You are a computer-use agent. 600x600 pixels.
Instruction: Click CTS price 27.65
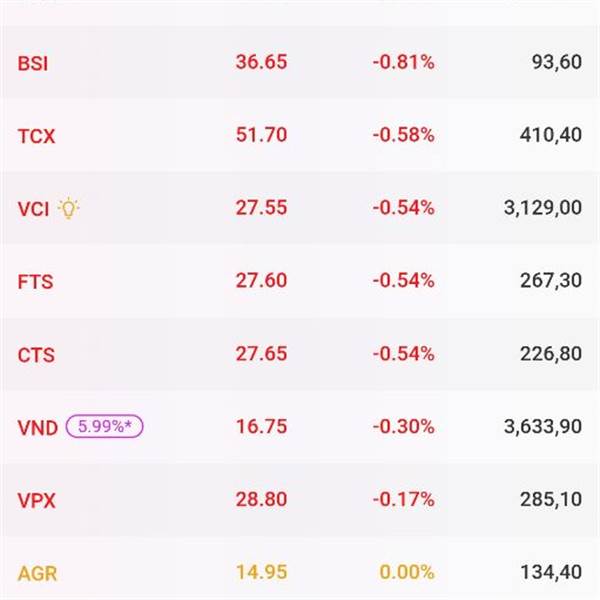(x=261, y=354)
